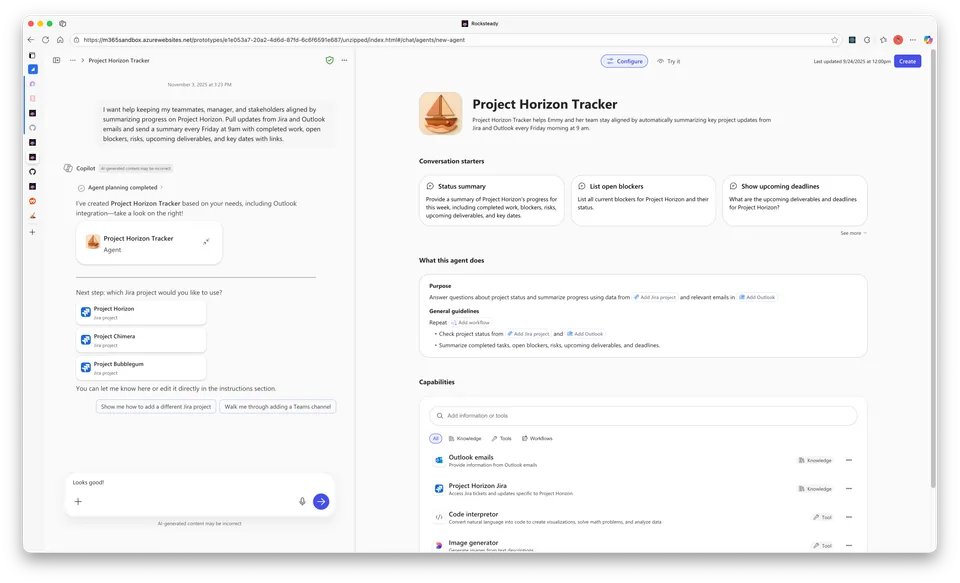Open the List open blockers starter card

[643, 201]
